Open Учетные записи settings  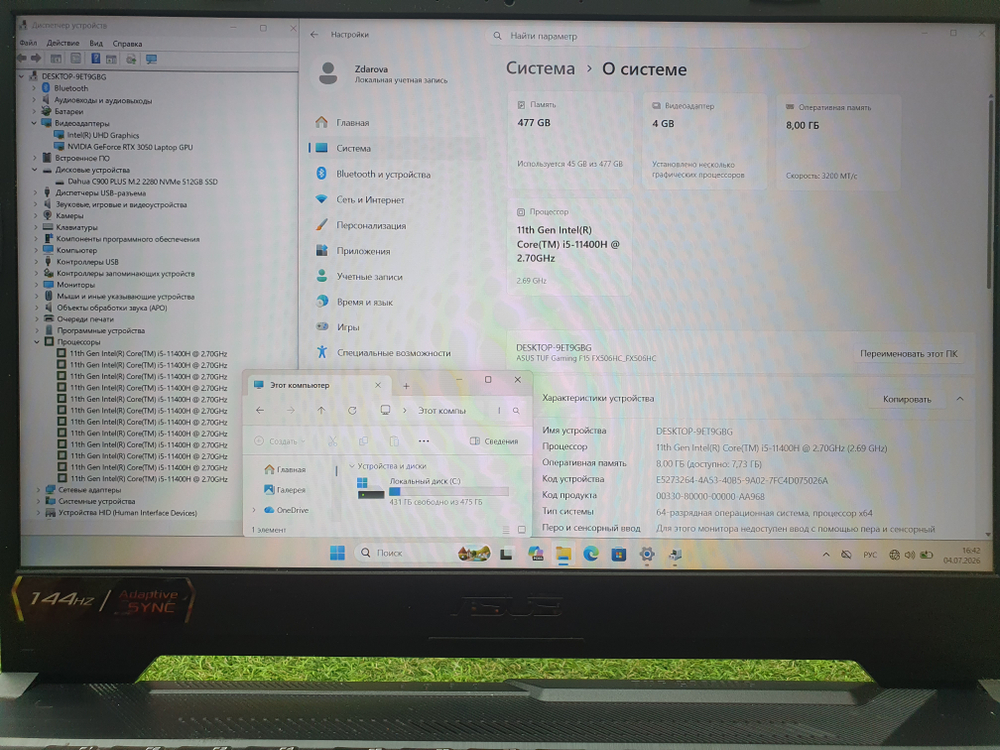pyautogui.click(x=369, y=277)
